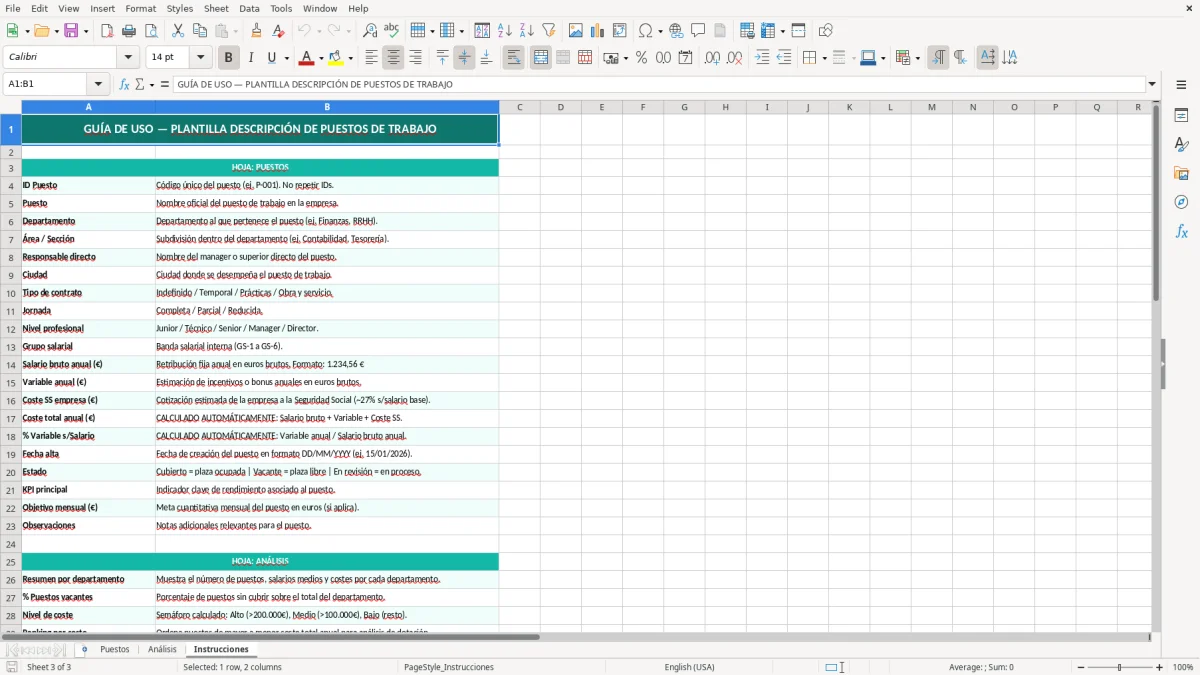Increase cell indent
Image resolution: width=1200 pixels, height=675 pixels.
(x=762, y=58)
